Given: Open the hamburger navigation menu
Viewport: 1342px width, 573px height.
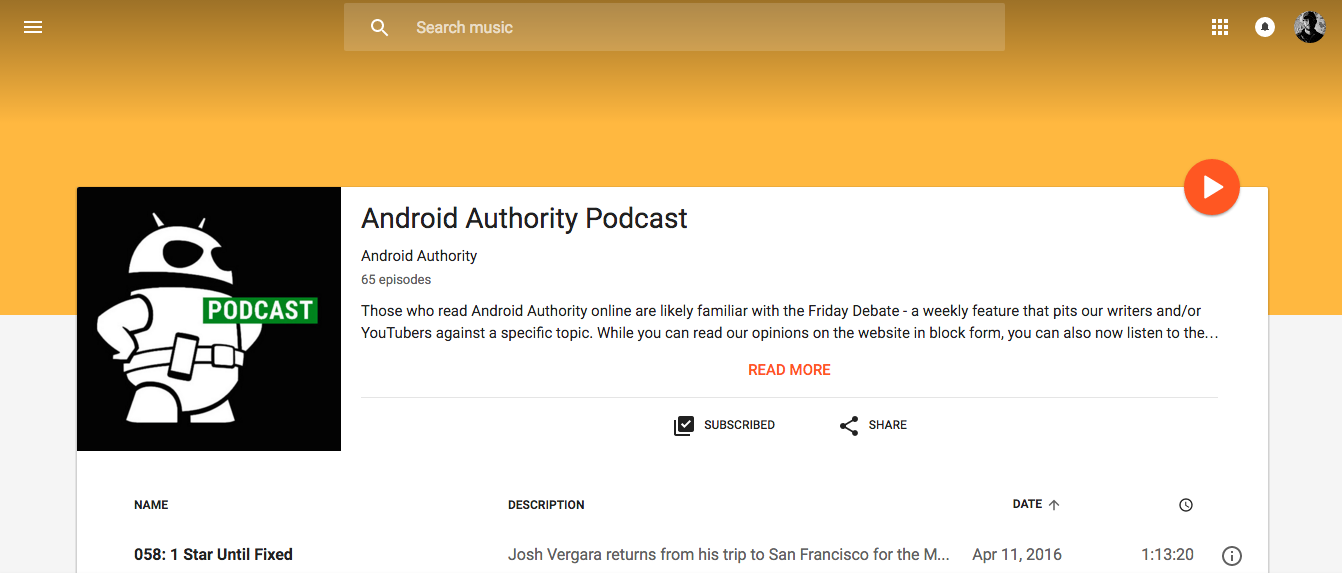Looking at the screenshot, I should click(33, 27).
